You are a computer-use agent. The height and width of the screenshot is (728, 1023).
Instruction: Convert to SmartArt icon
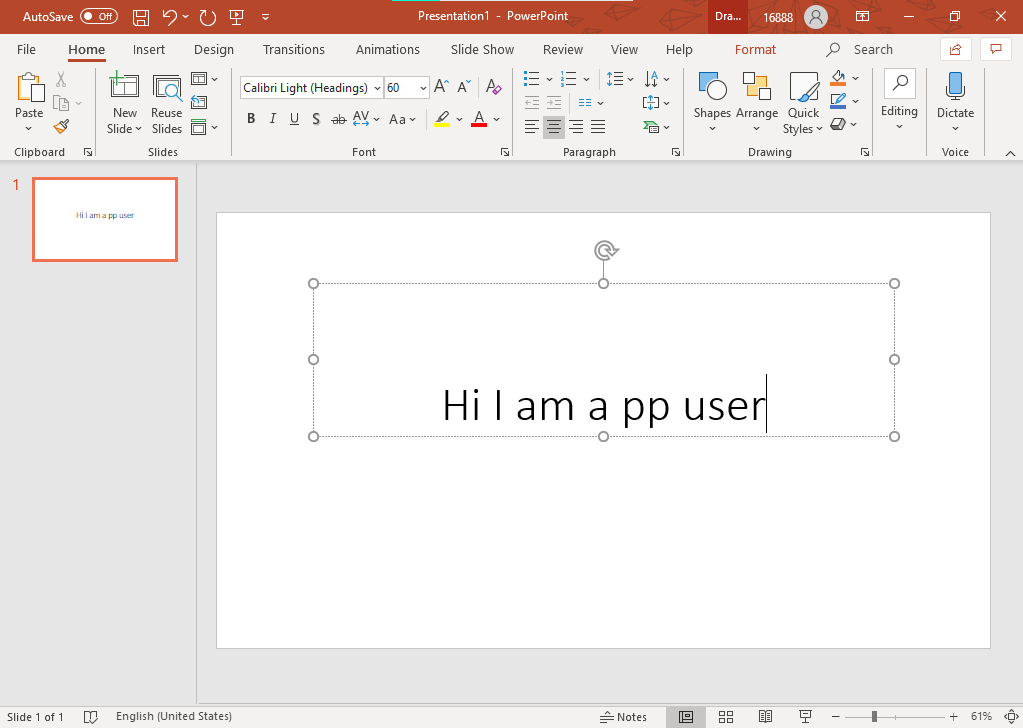click(x=656, y=127)
